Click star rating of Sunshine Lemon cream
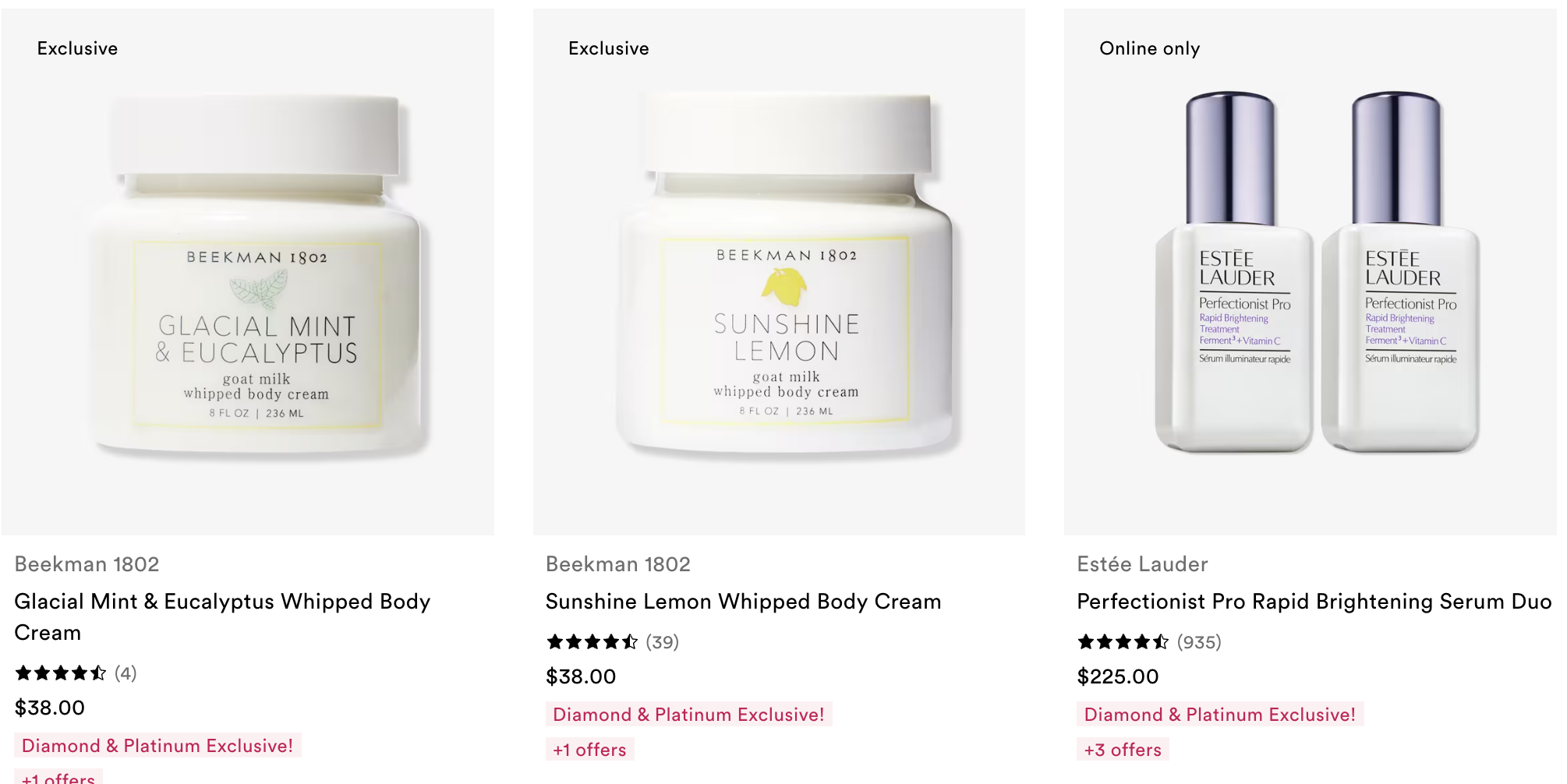 [592, 642]
